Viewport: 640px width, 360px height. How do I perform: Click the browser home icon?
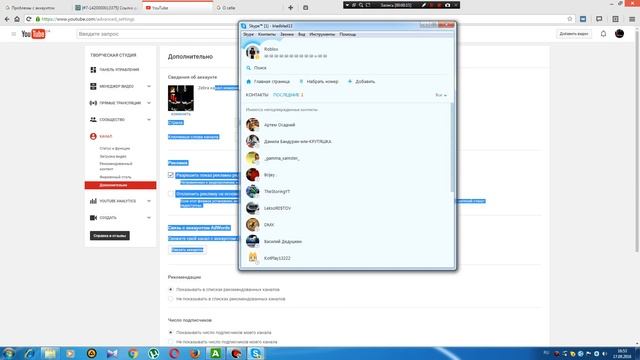pos(17,19)
